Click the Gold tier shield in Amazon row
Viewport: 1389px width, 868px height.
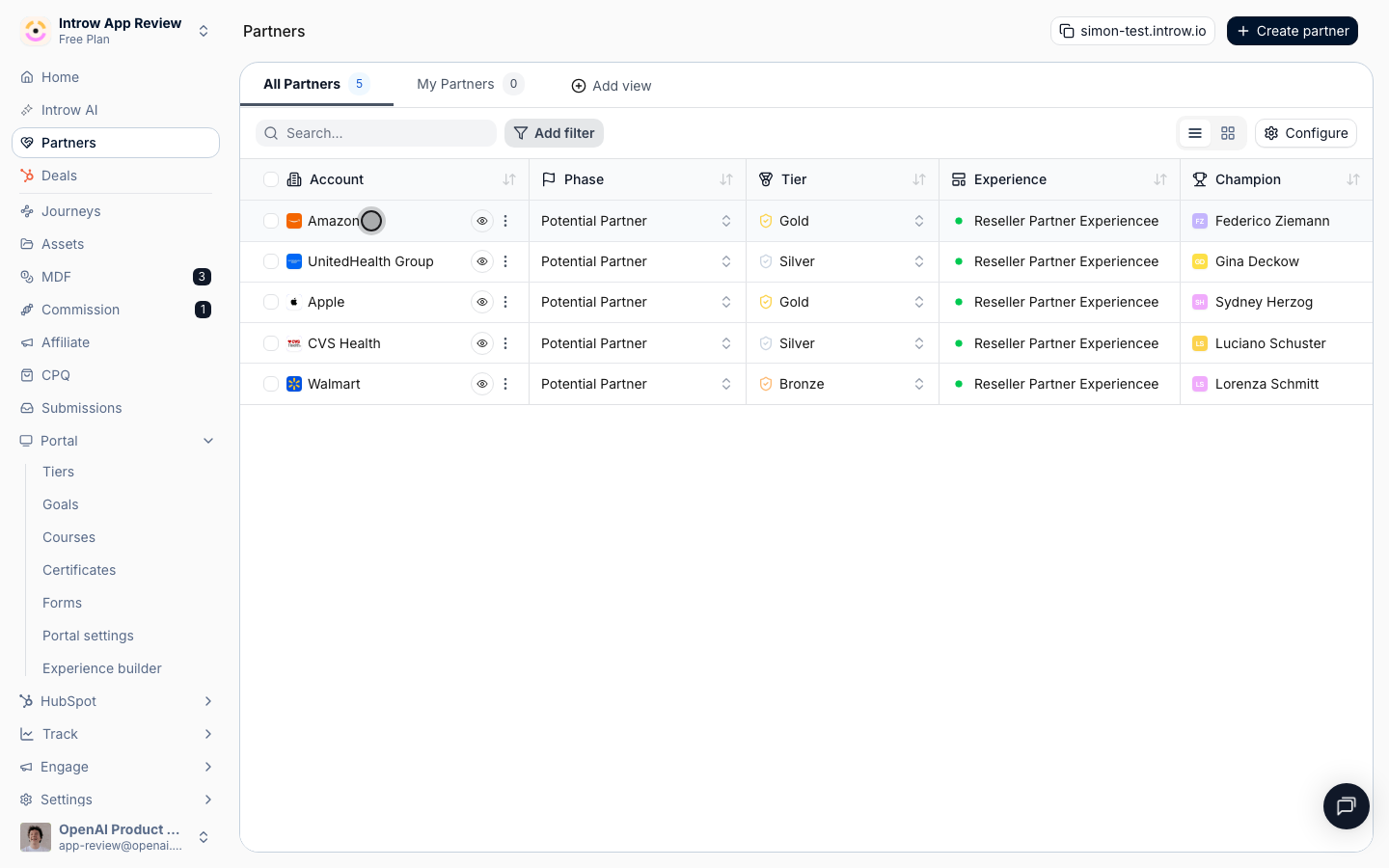click(766, 221)
